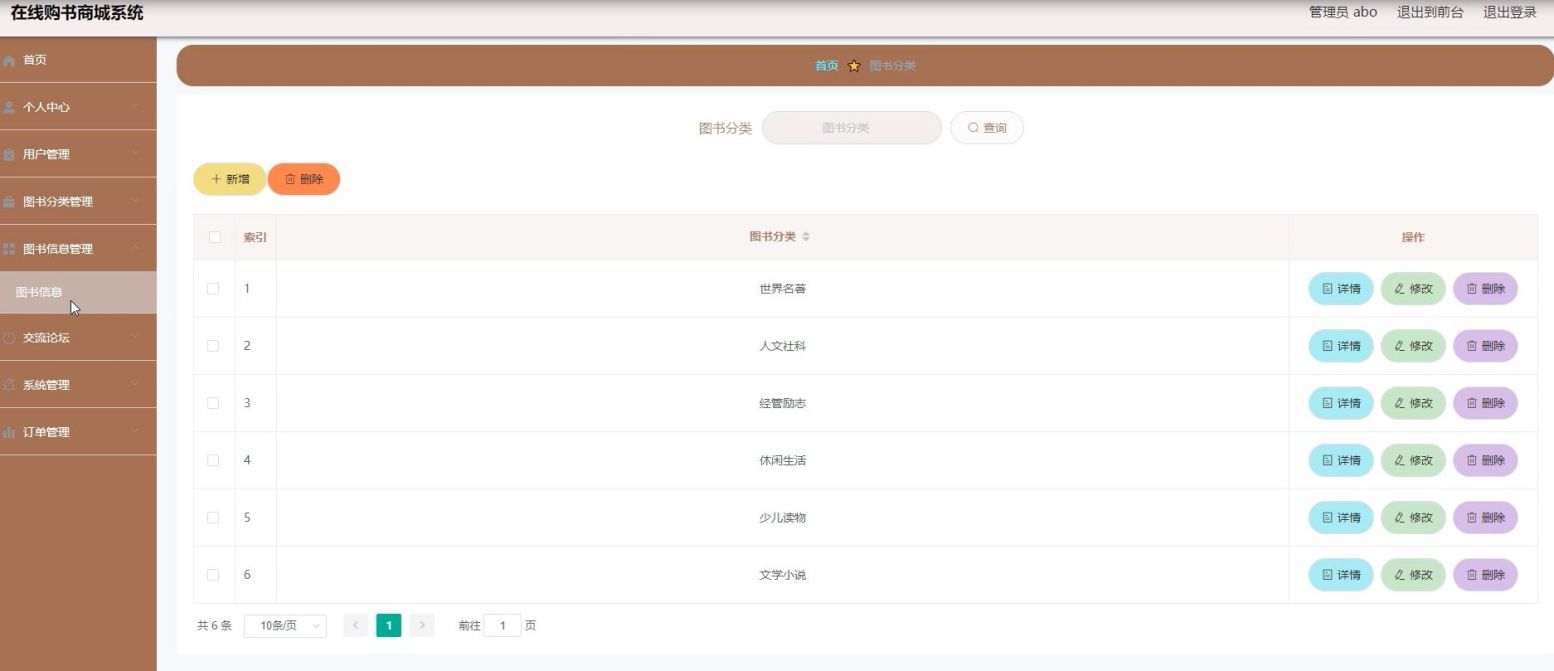Collapse the 图书信息管理 chevron

coord(135,248)
